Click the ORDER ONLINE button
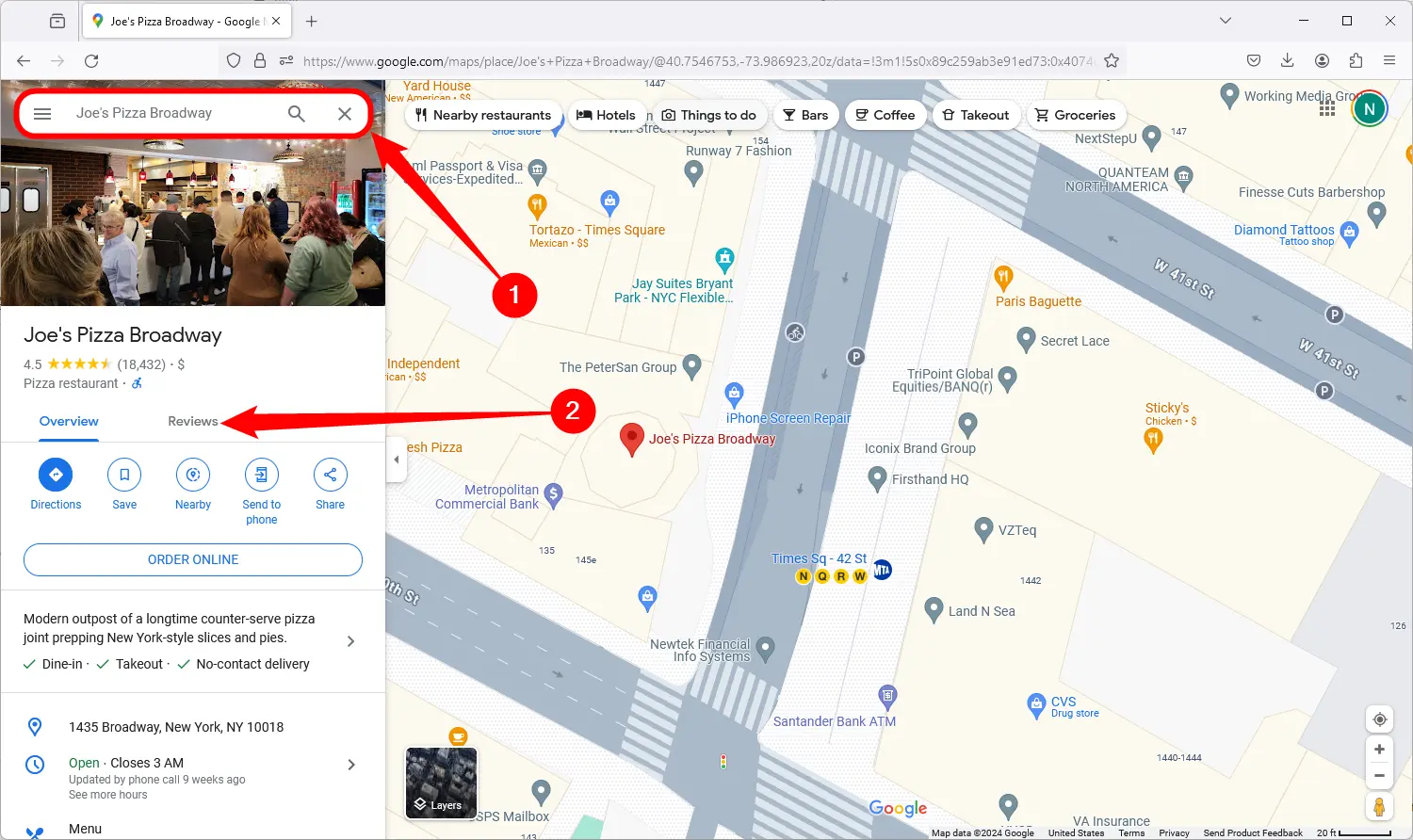Image resolution: width=1413 pixels, height=840 pixels. click(x=193, y=559)
